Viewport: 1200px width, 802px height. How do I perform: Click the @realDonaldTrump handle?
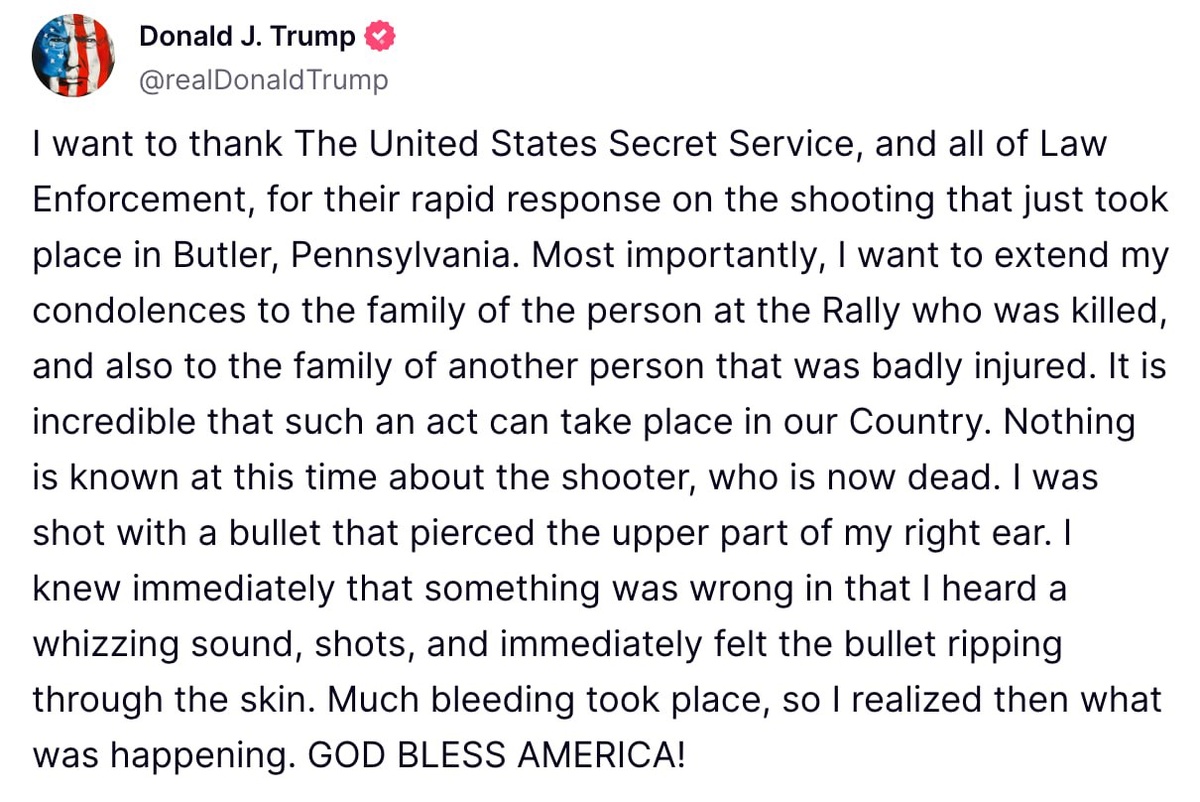pos(262,79)
